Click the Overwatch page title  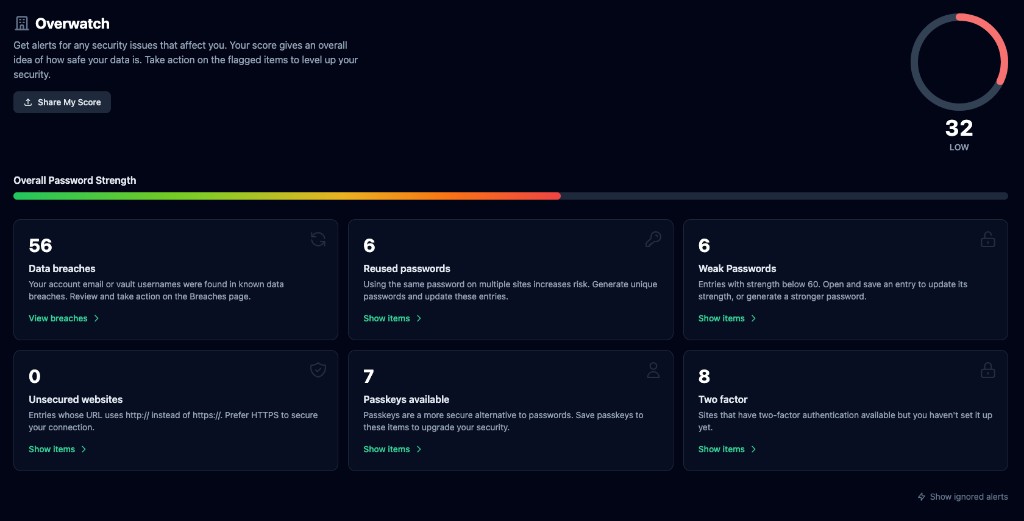pos(72,23)
